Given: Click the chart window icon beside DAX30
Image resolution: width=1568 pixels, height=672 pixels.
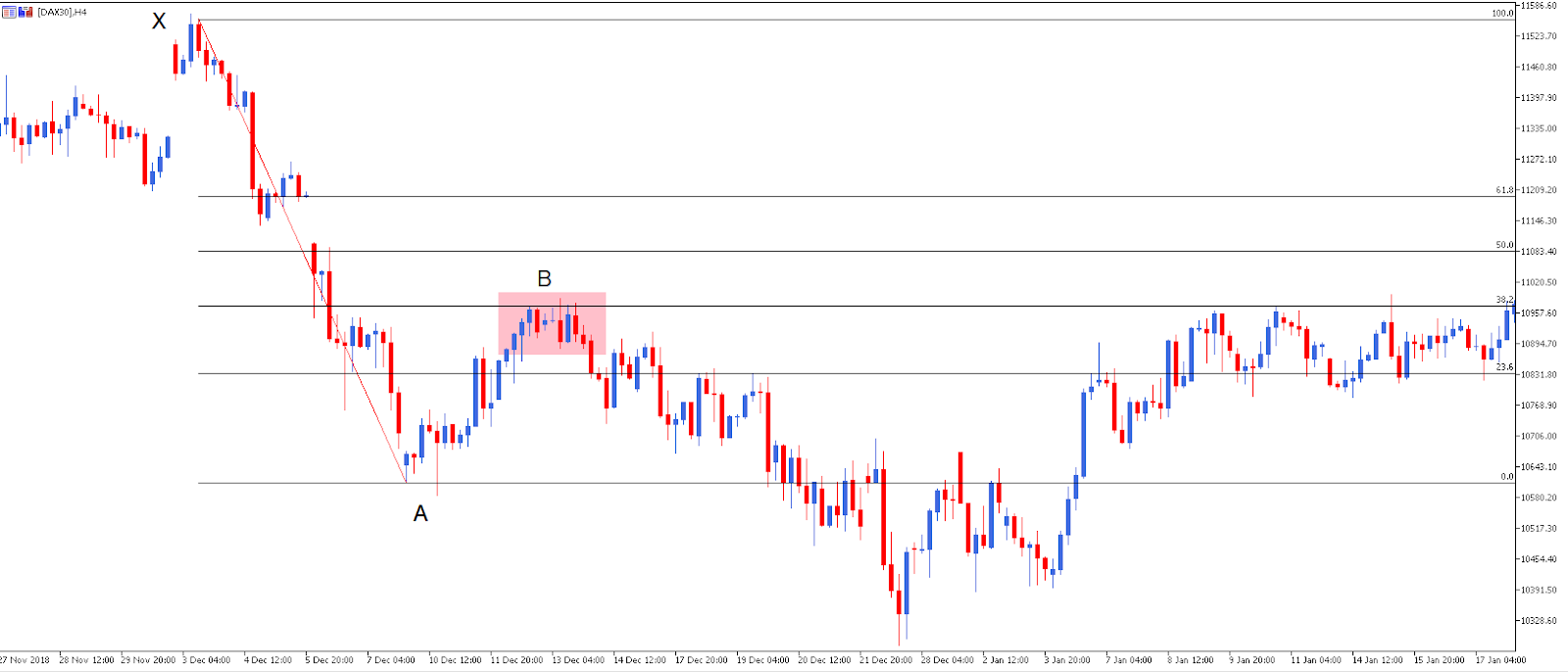Looking at the screenshot, I should tap(10, 12).
